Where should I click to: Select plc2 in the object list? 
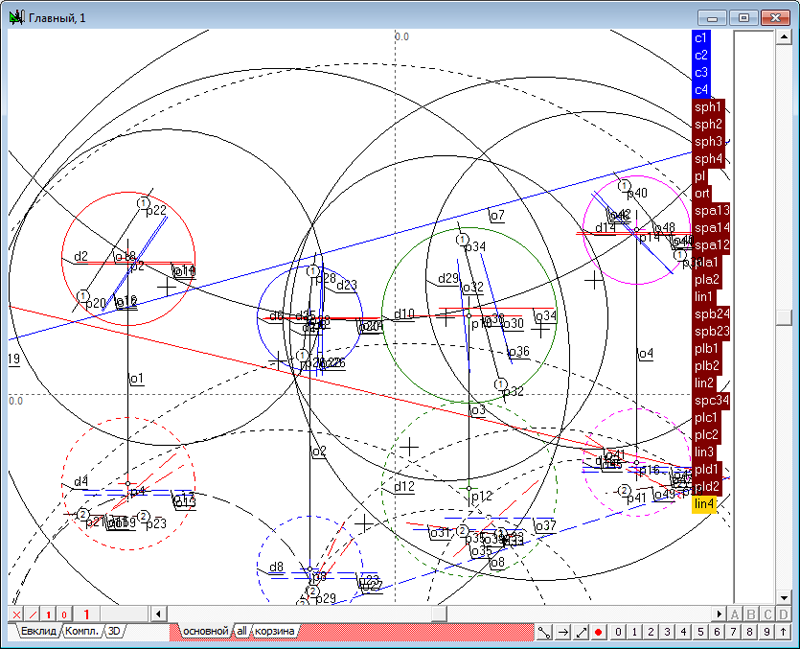707,435
